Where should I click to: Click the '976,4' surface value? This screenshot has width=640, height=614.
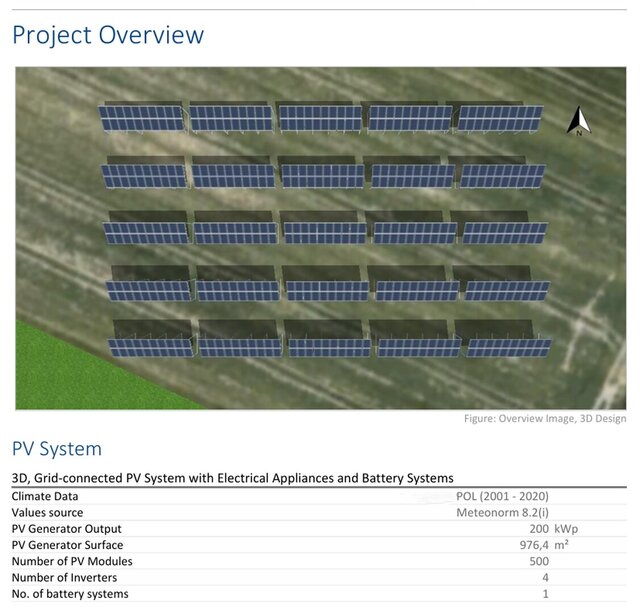pyautogui.click(x=534, y=545)
